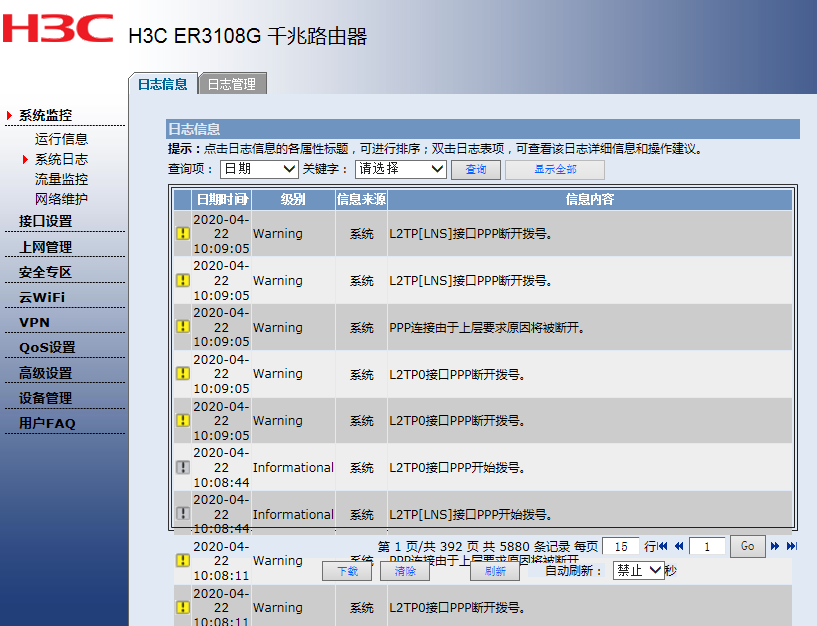
Task: Open 系统日志 in sidebar
Action: pos(61,159)
